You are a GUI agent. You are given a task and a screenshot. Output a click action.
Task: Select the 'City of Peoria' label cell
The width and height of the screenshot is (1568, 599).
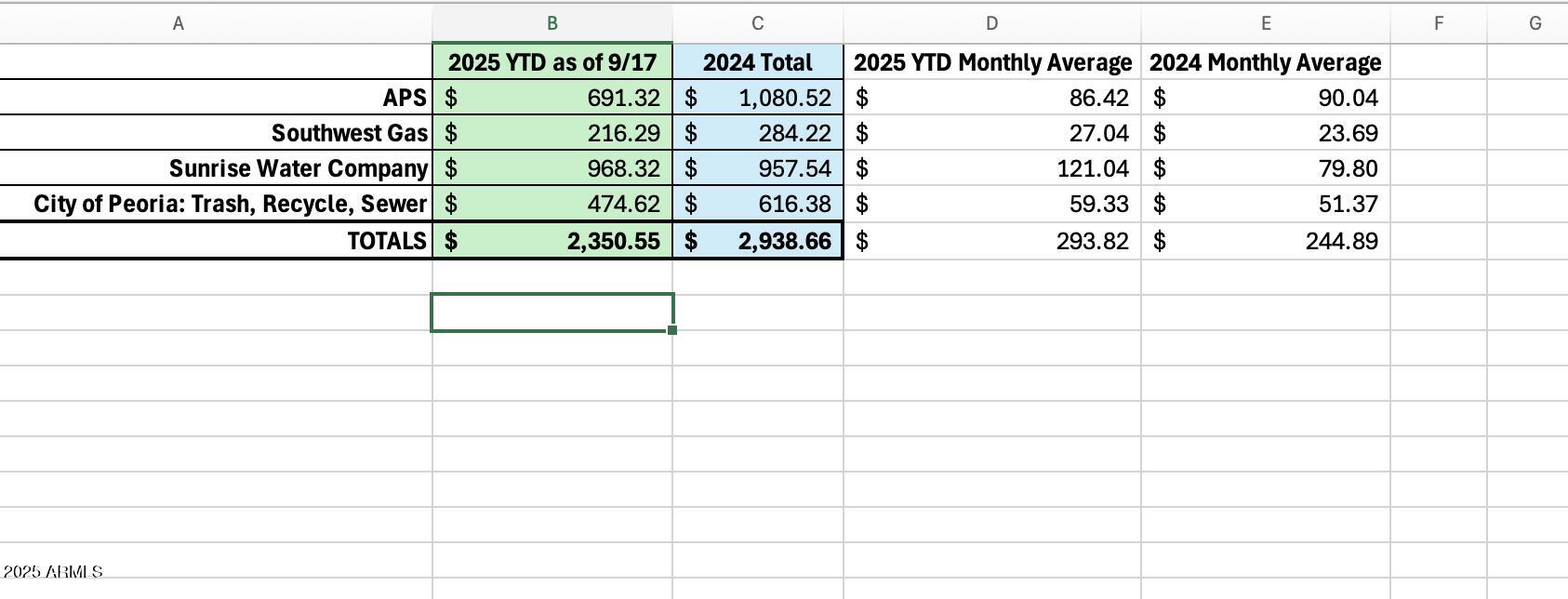pos(216,204)
